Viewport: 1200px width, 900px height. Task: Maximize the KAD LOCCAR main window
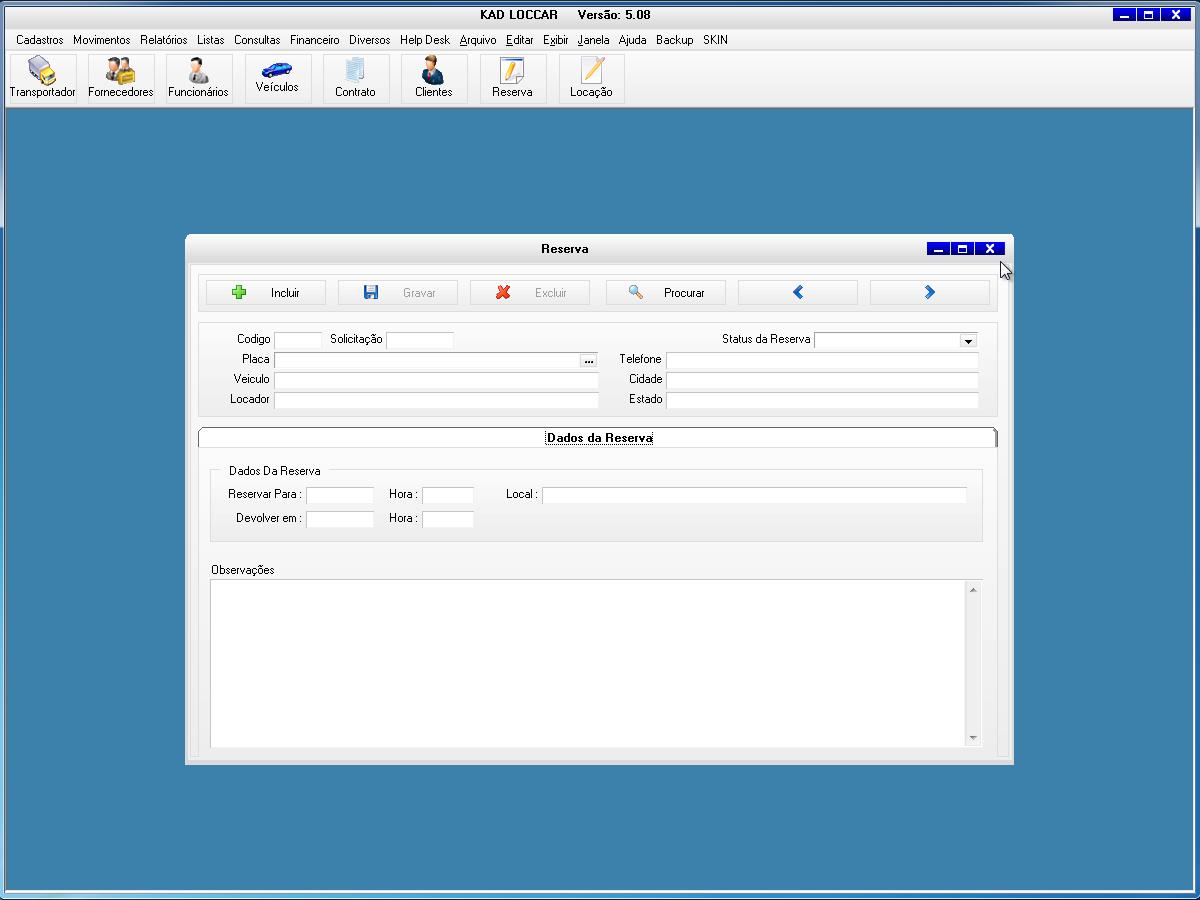click(x=1149, y=15)
